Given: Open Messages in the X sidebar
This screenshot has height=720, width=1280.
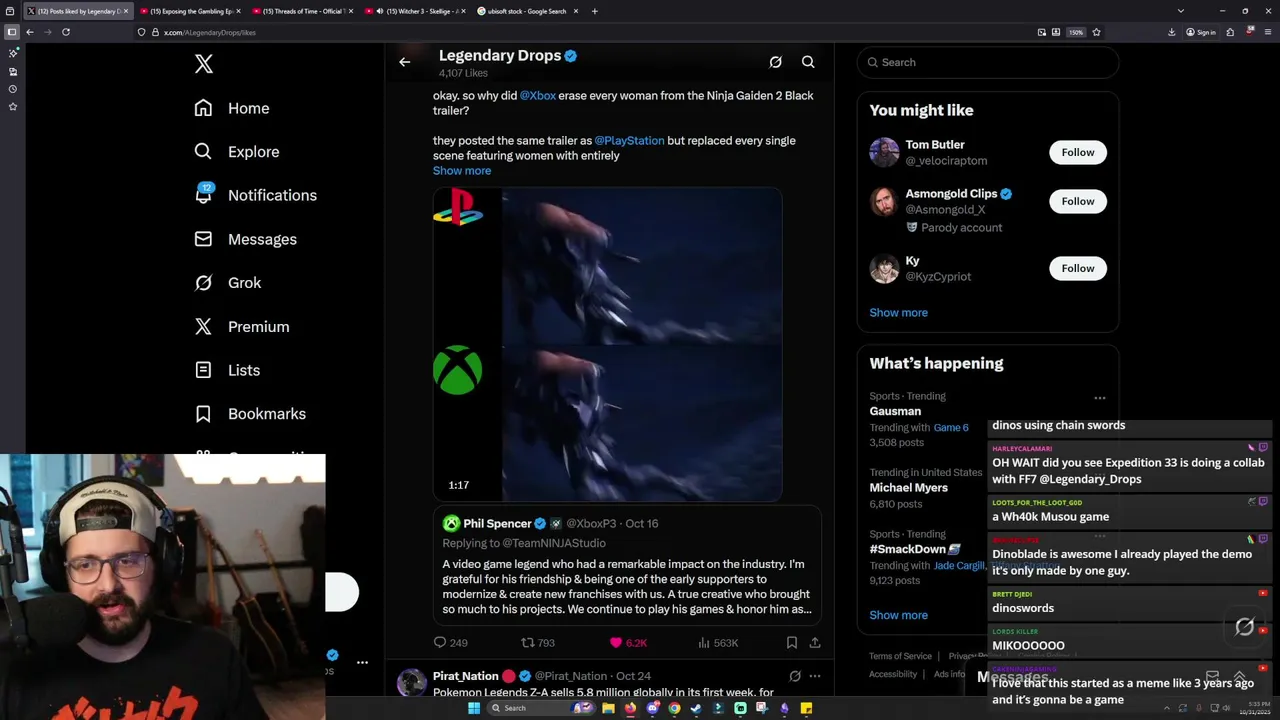Looking at the screenshot, I should [246, 239].
